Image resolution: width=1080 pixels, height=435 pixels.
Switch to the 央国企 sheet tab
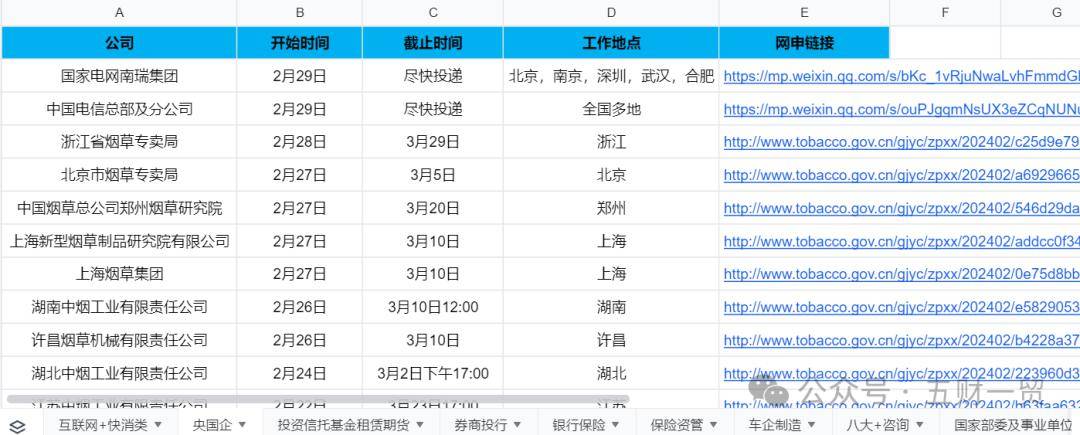[211, 424]
